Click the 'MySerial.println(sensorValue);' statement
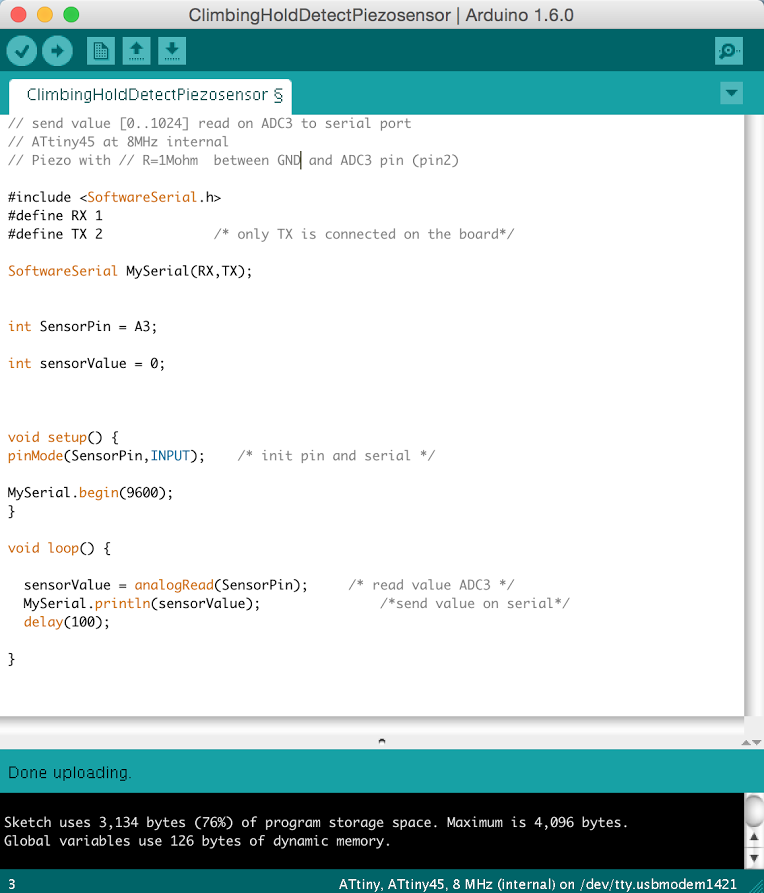 click(142, 603)
